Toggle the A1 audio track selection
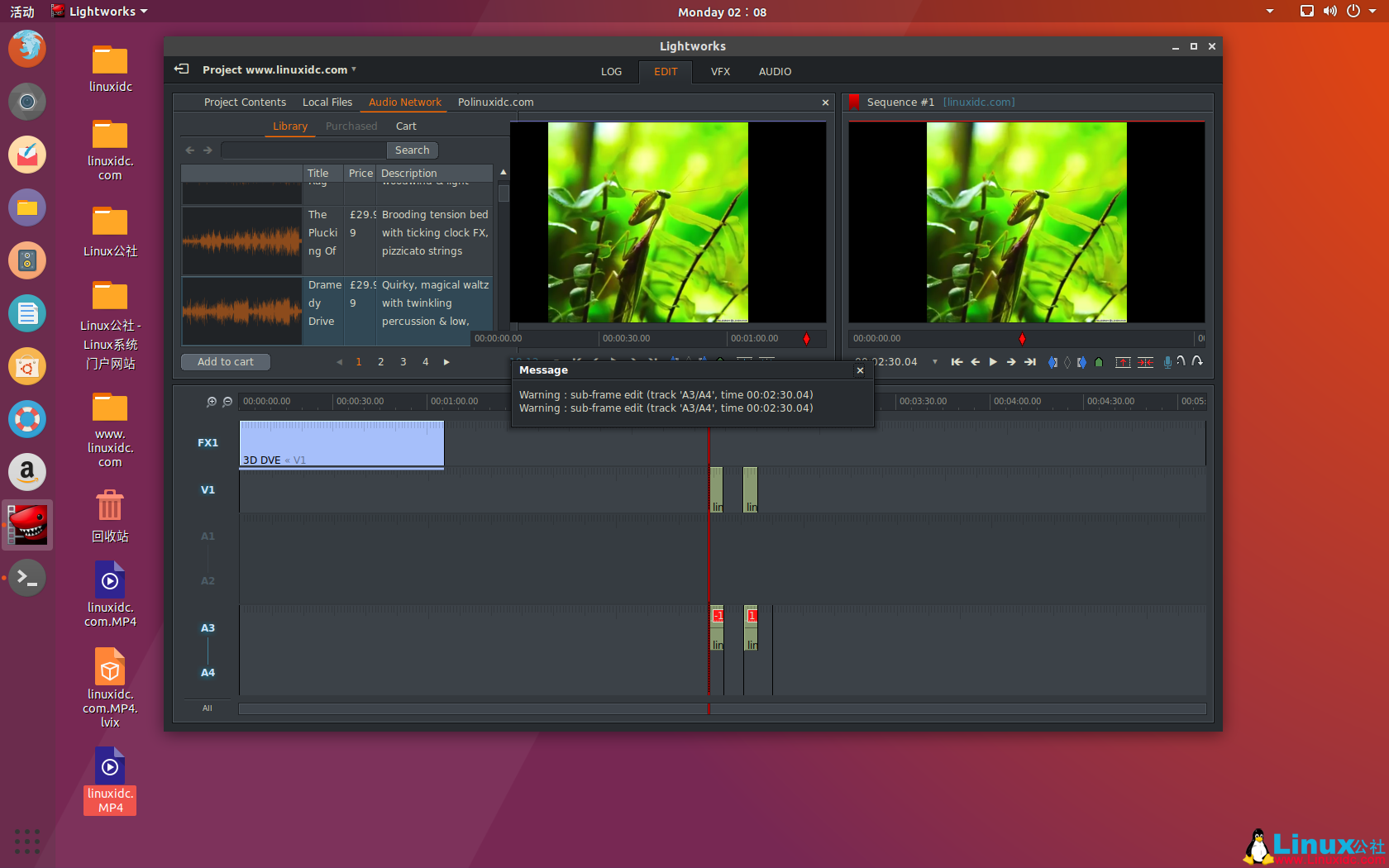Viewport: 1389px width, 868px height. (x=208, y=537)
